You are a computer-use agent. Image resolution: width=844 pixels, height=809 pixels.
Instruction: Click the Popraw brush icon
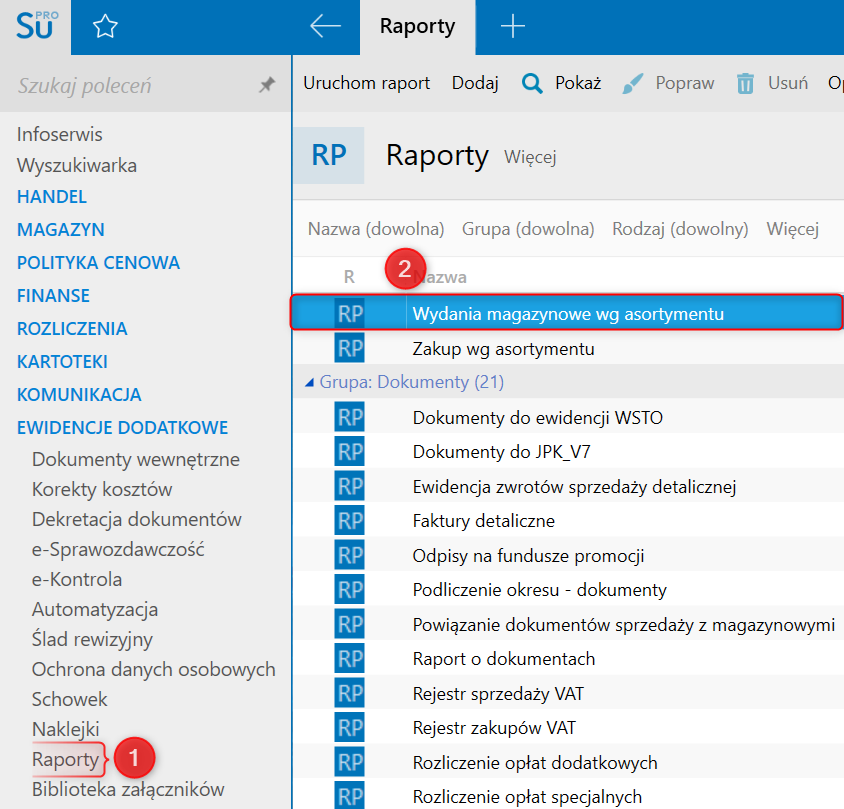[632, 83]
